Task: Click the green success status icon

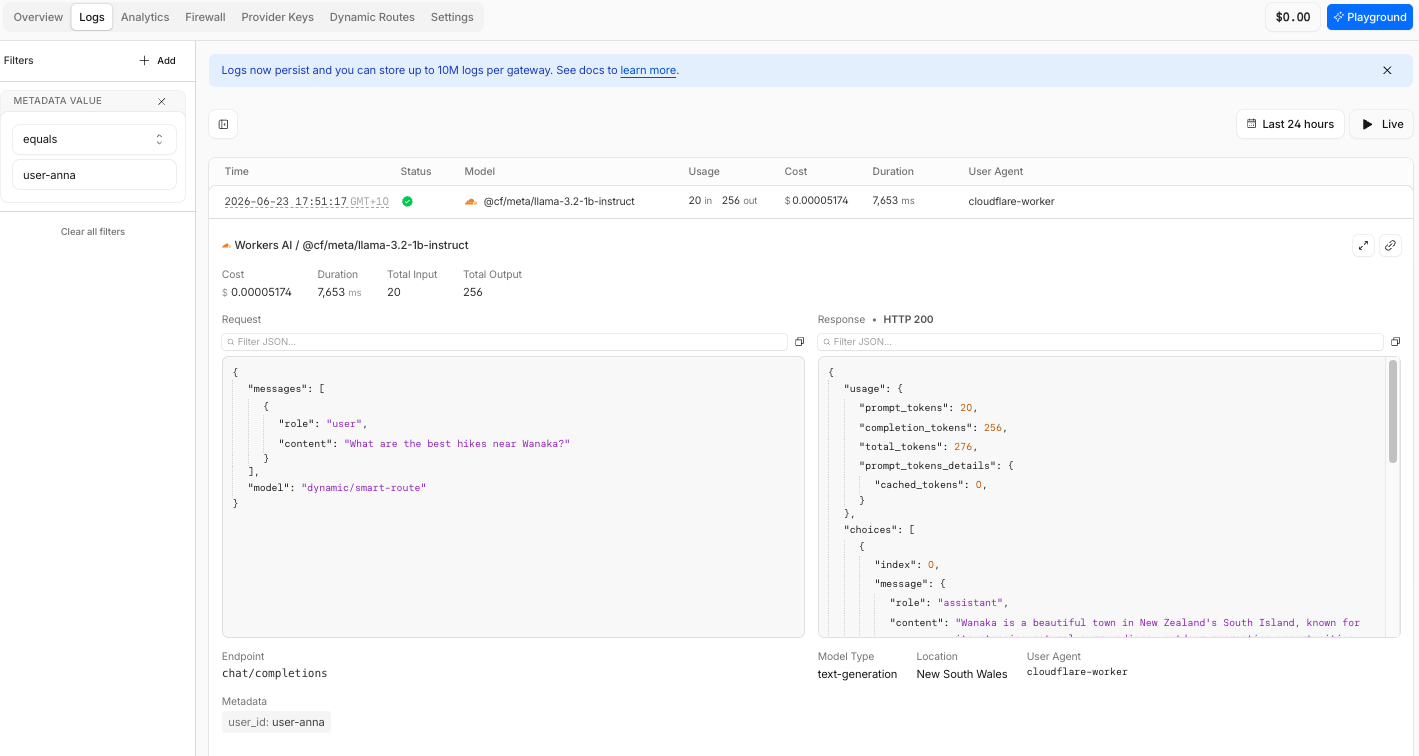Action: click(x=407, y=201)
